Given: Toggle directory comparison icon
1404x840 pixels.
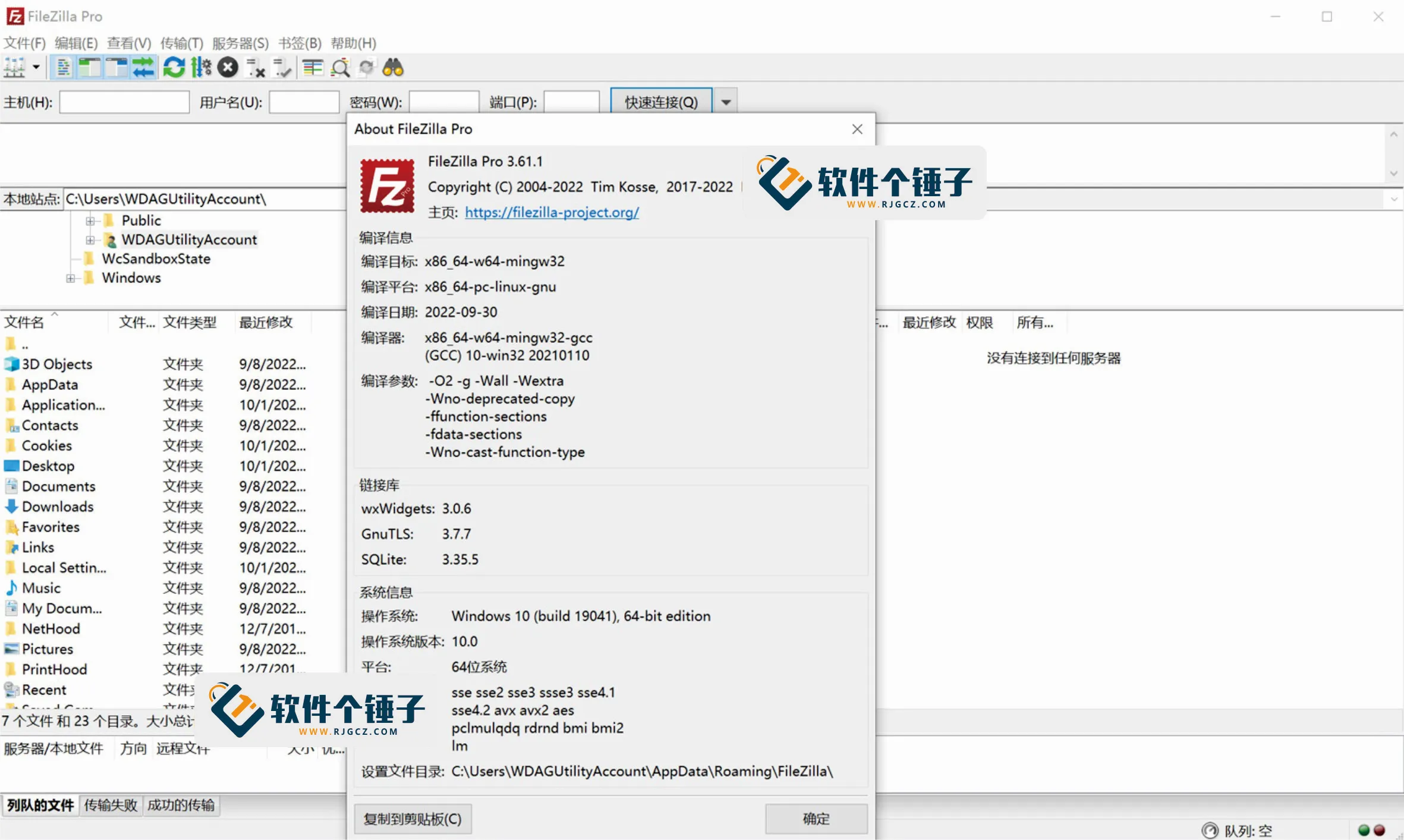Looking at the screenshot, I should pos(340,68).
